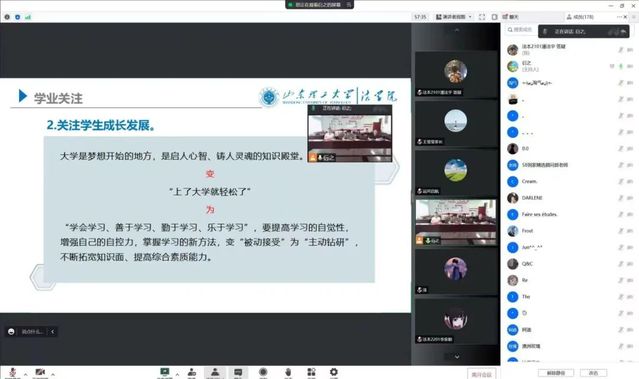Open the speaker view layout dropdown
639x379 pixels.
tap(454, 17)
